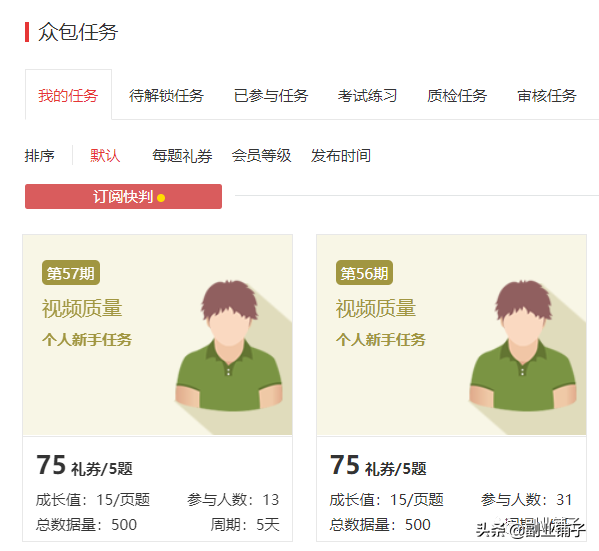Click 周期: 5天 text
Image resolution: width=599 pixels, height=551 pixels.
(x=245, y=525)
